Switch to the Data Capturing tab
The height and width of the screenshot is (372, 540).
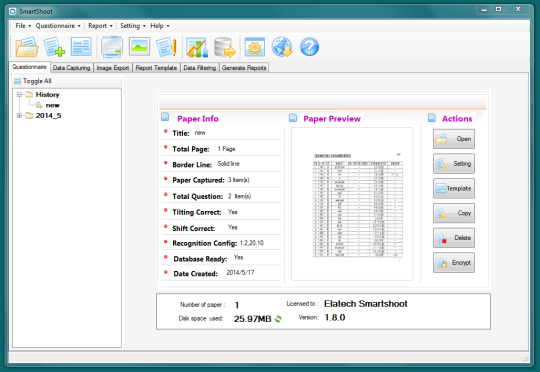(72, 68)
